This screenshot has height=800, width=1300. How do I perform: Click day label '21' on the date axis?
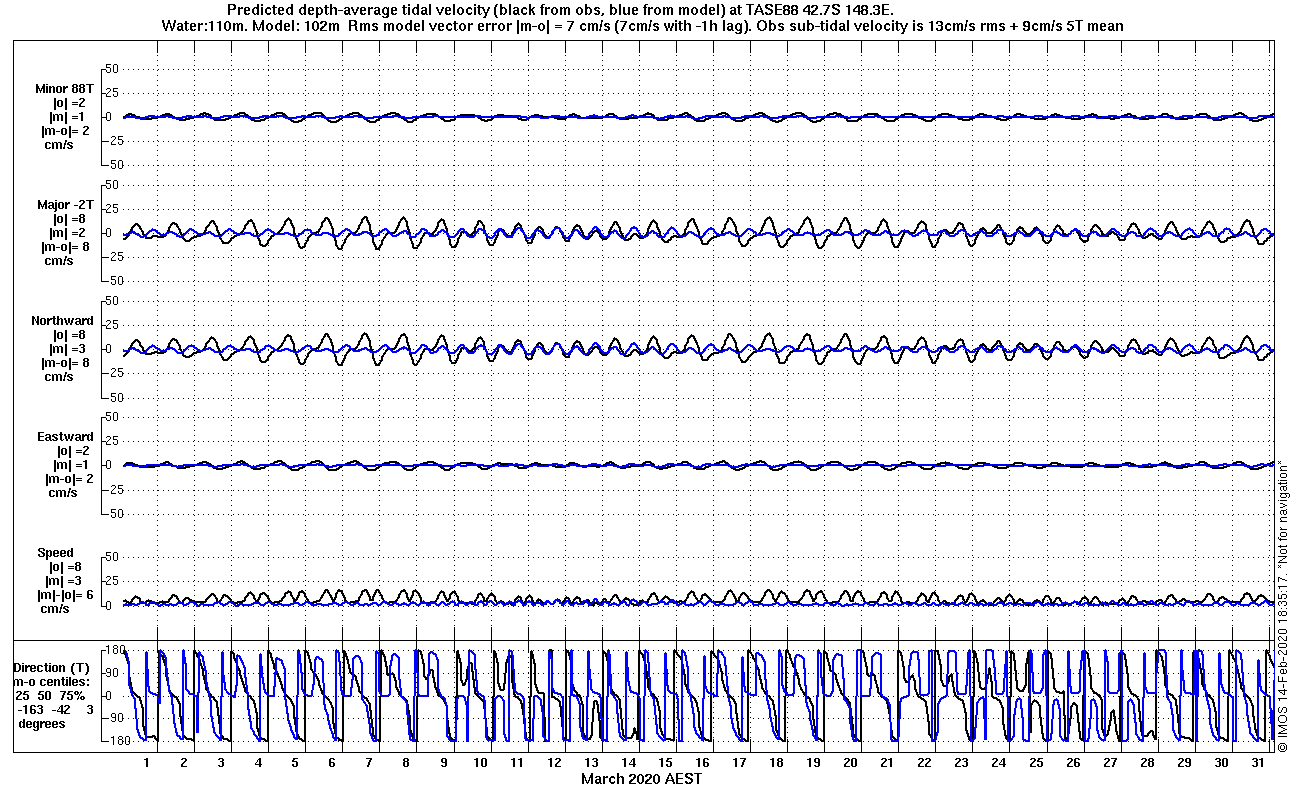pos(887,762)
